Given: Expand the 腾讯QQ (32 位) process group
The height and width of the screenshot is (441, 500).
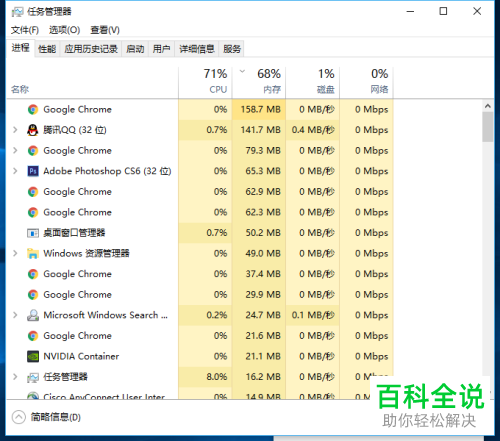Looking at the screenshot, I should tap(15, 130).
